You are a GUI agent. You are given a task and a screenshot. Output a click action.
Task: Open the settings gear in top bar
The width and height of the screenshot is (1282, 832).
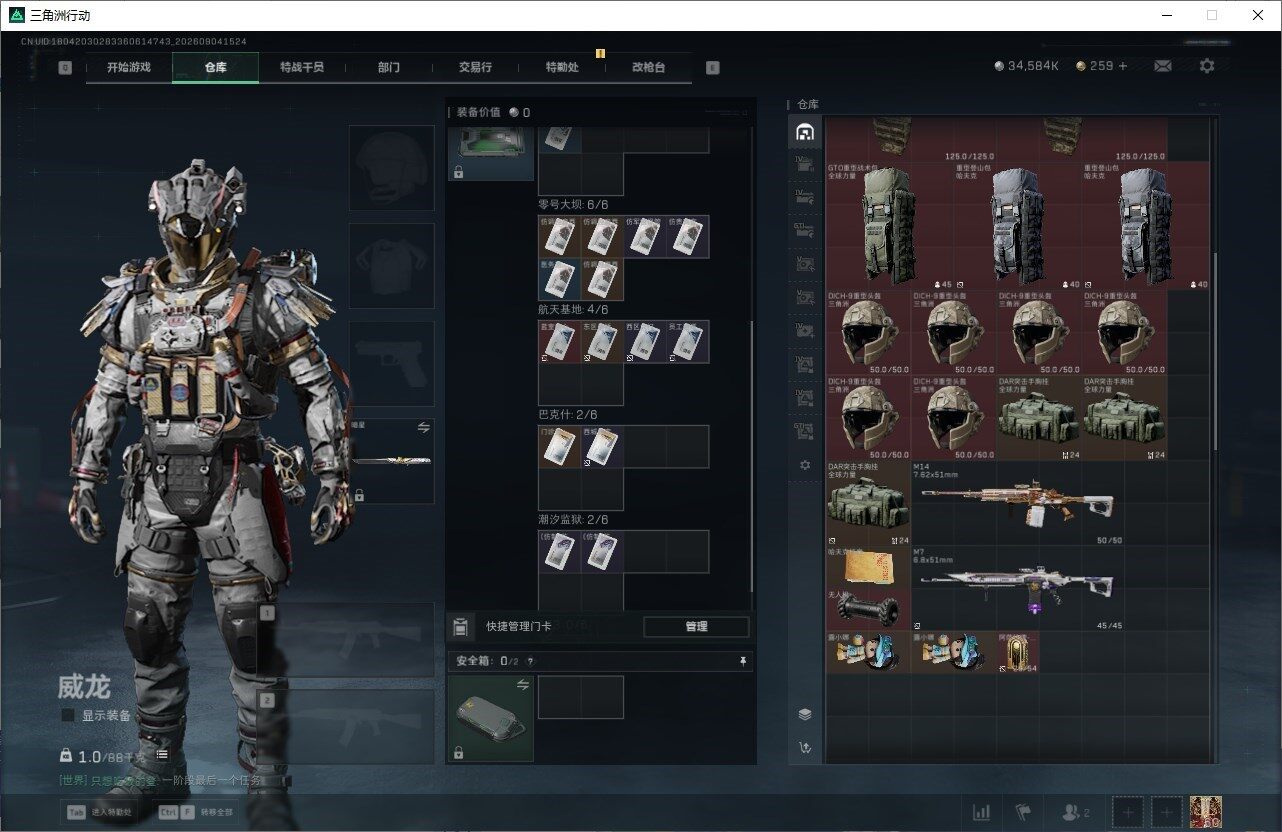click(x=1207, y=66)
